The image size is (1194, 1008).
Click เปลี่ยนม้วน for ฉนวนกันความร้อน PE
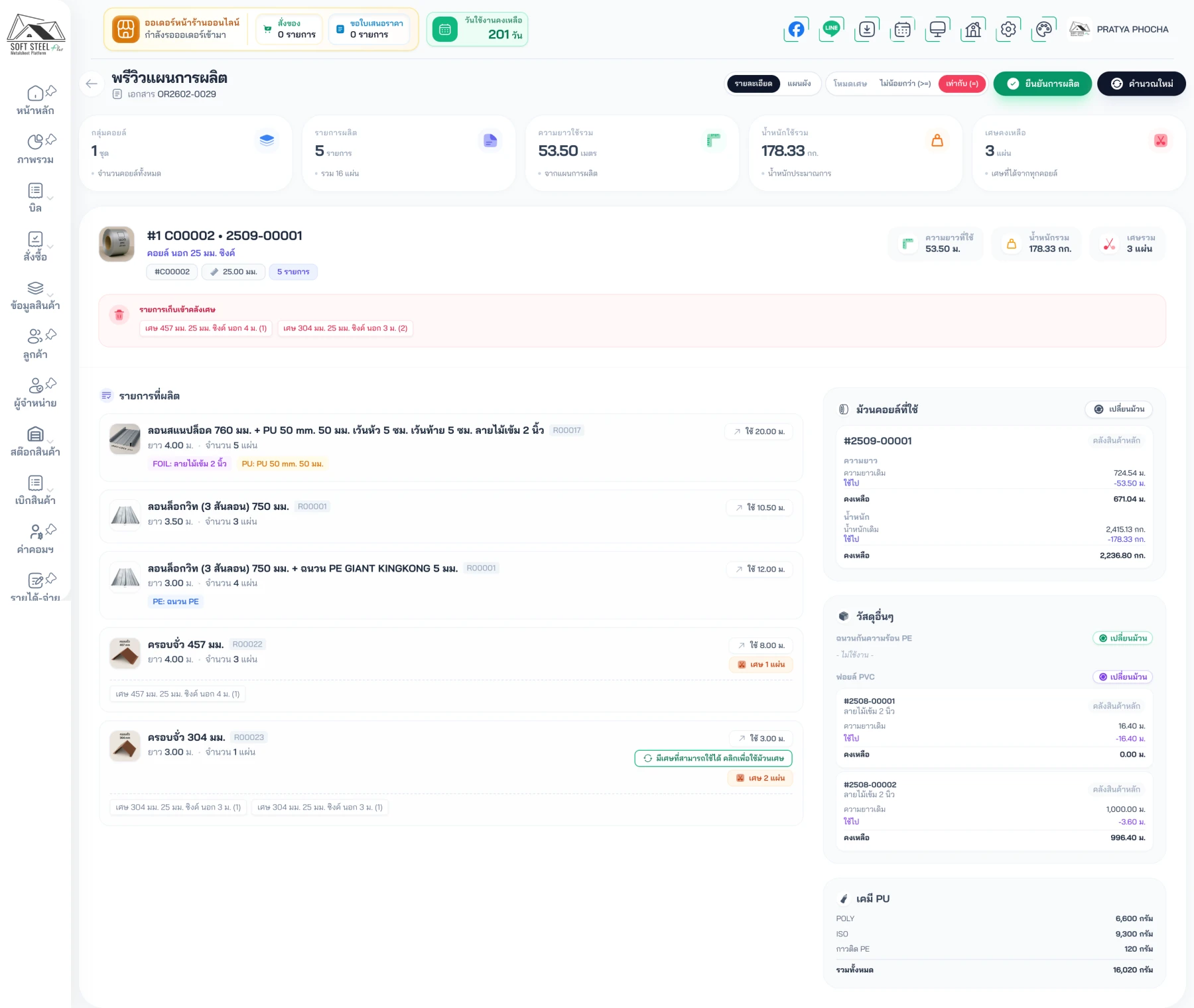click(1122, 638)
